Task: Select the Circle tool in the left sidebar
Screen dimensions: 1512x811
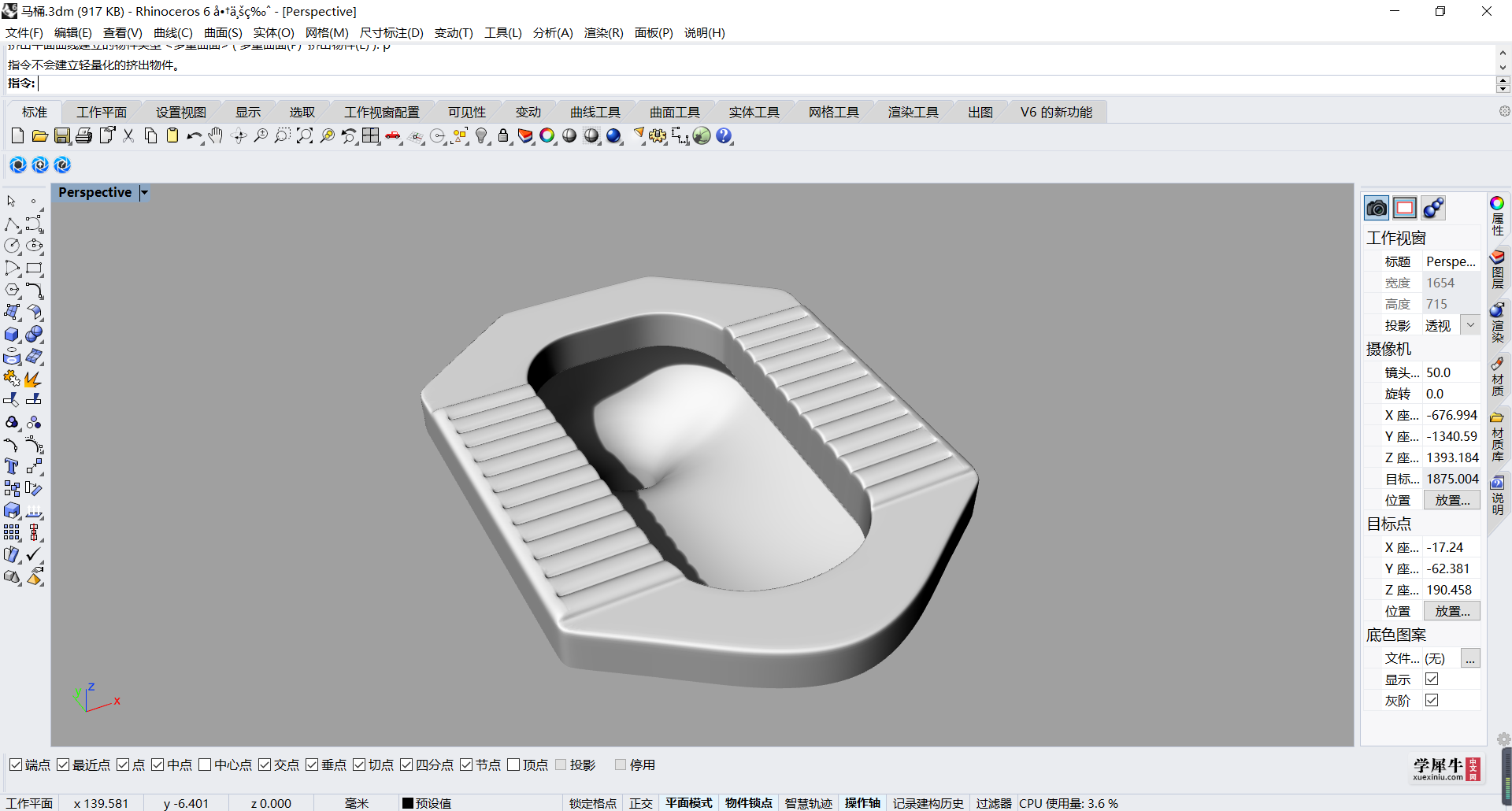Action: point(12,246)
